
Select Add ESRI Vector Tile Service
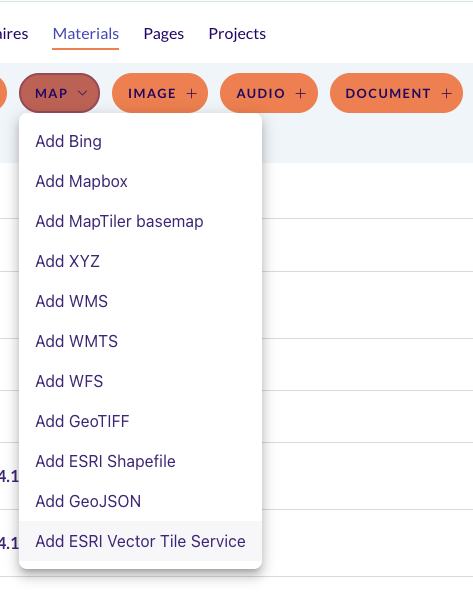(x=140, y=541)
